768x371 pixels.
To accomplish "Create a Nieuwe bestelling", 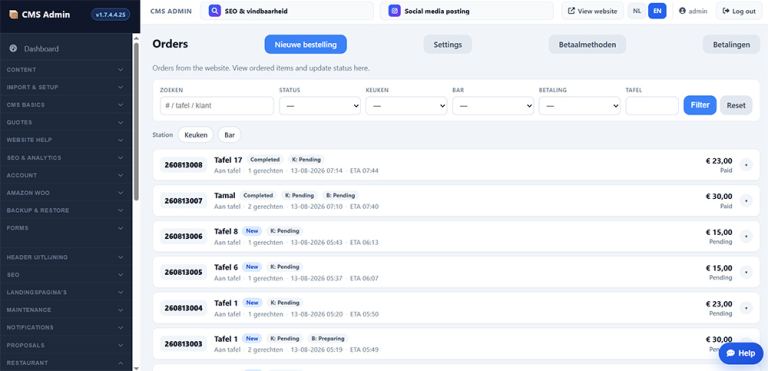I will pos(306,45).
